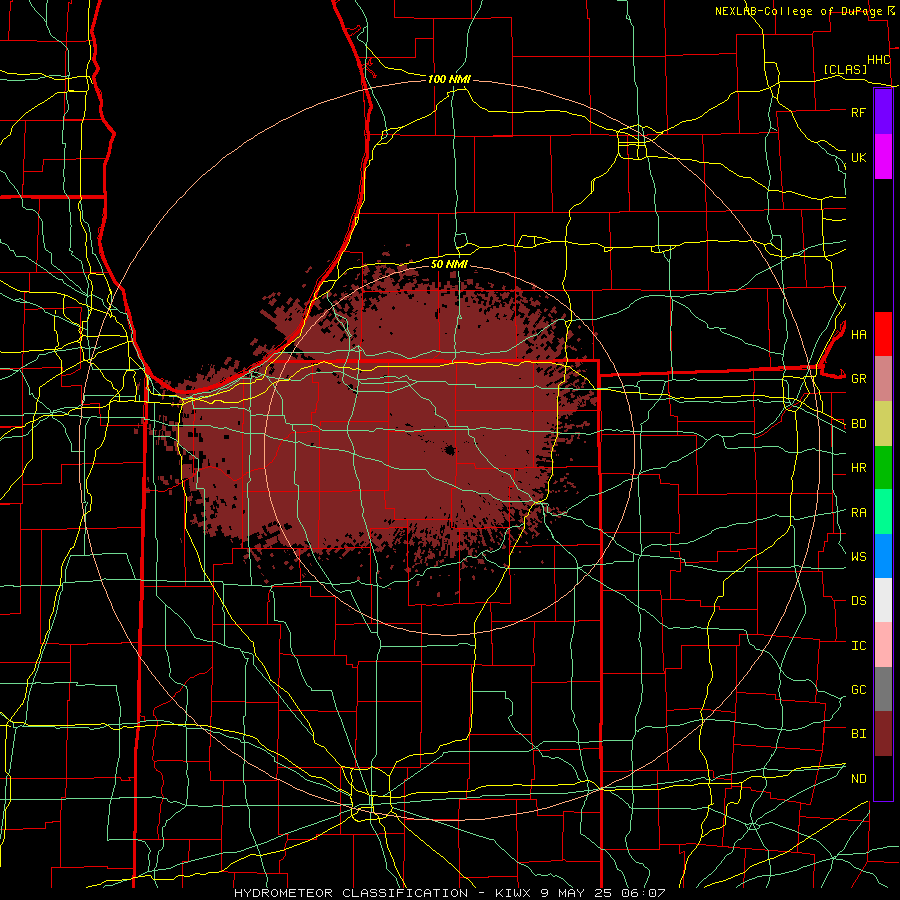Screen dimensions: 900x900
Task: Click the 'ND' legend label text
Action: pyautogui.click(x=858, y=778)
